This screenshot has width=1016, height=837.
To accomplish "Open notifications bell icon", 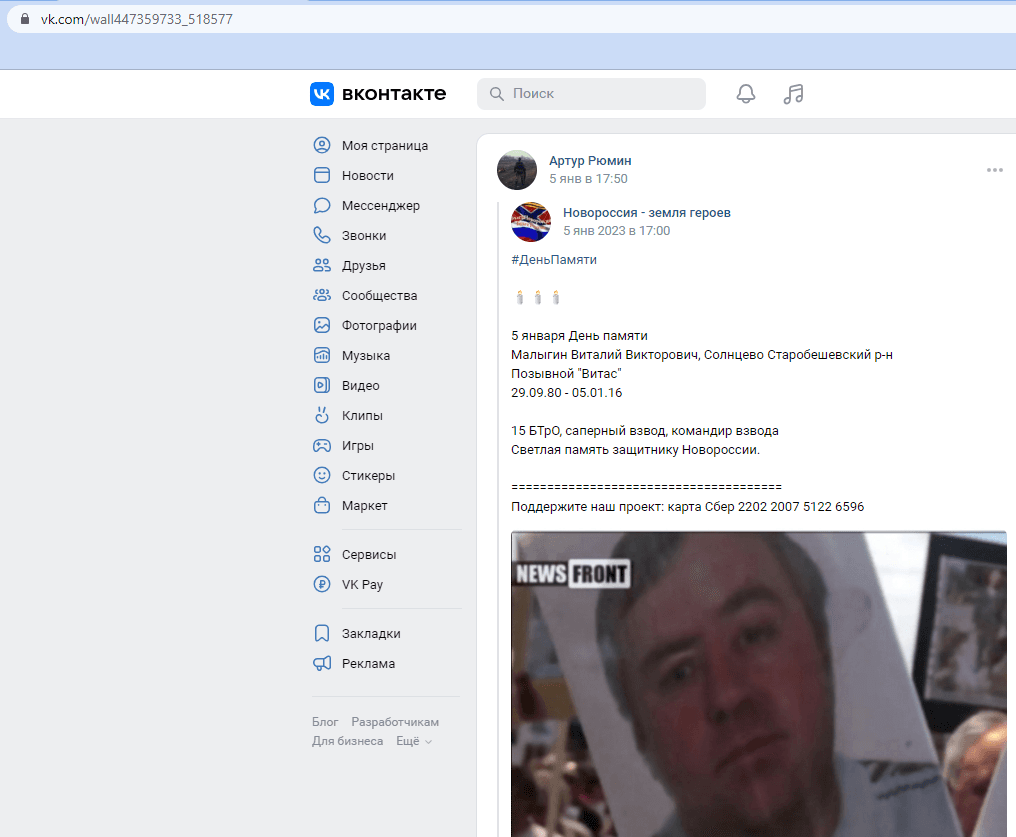I will 745,94.
